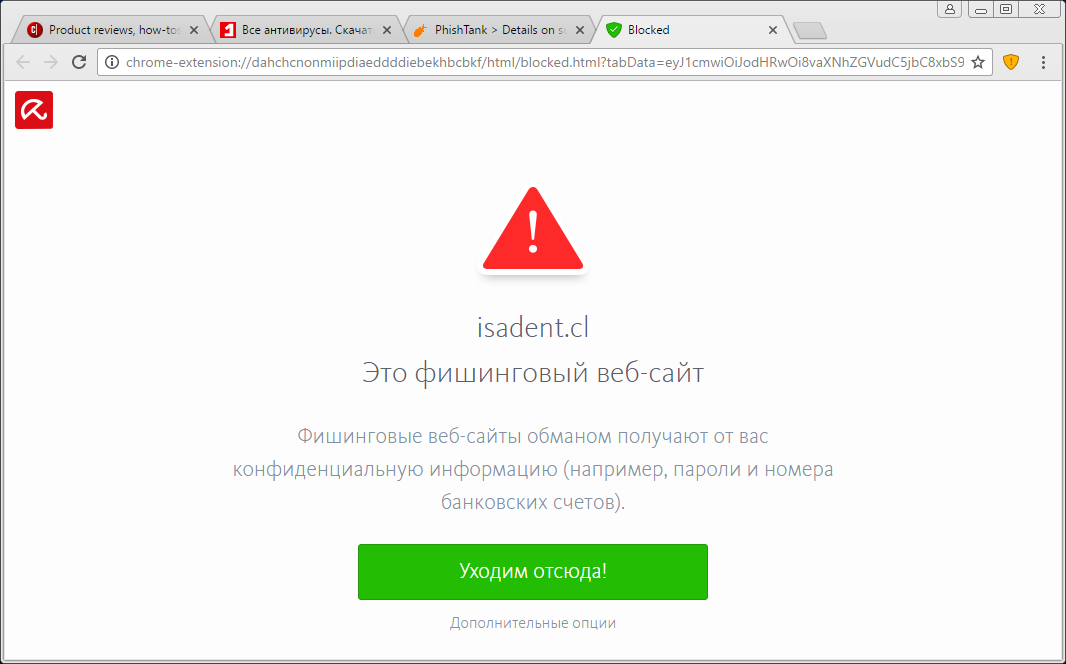Reload the page with the refresh icon
This screenshot has width=1066, height=664.
click(x=79, y=63)
